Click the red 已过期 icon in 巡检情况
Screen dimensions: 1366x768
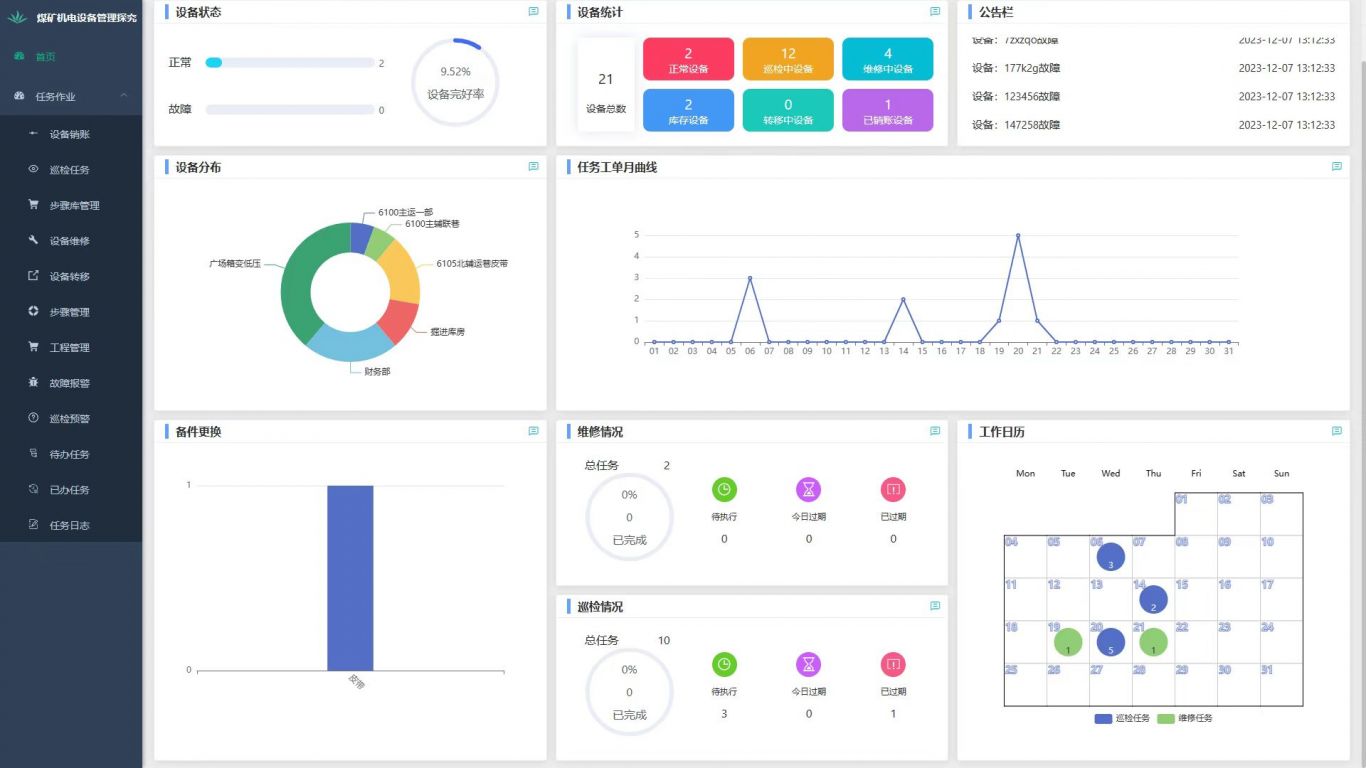pyautogui.click(x=893, y=664)
